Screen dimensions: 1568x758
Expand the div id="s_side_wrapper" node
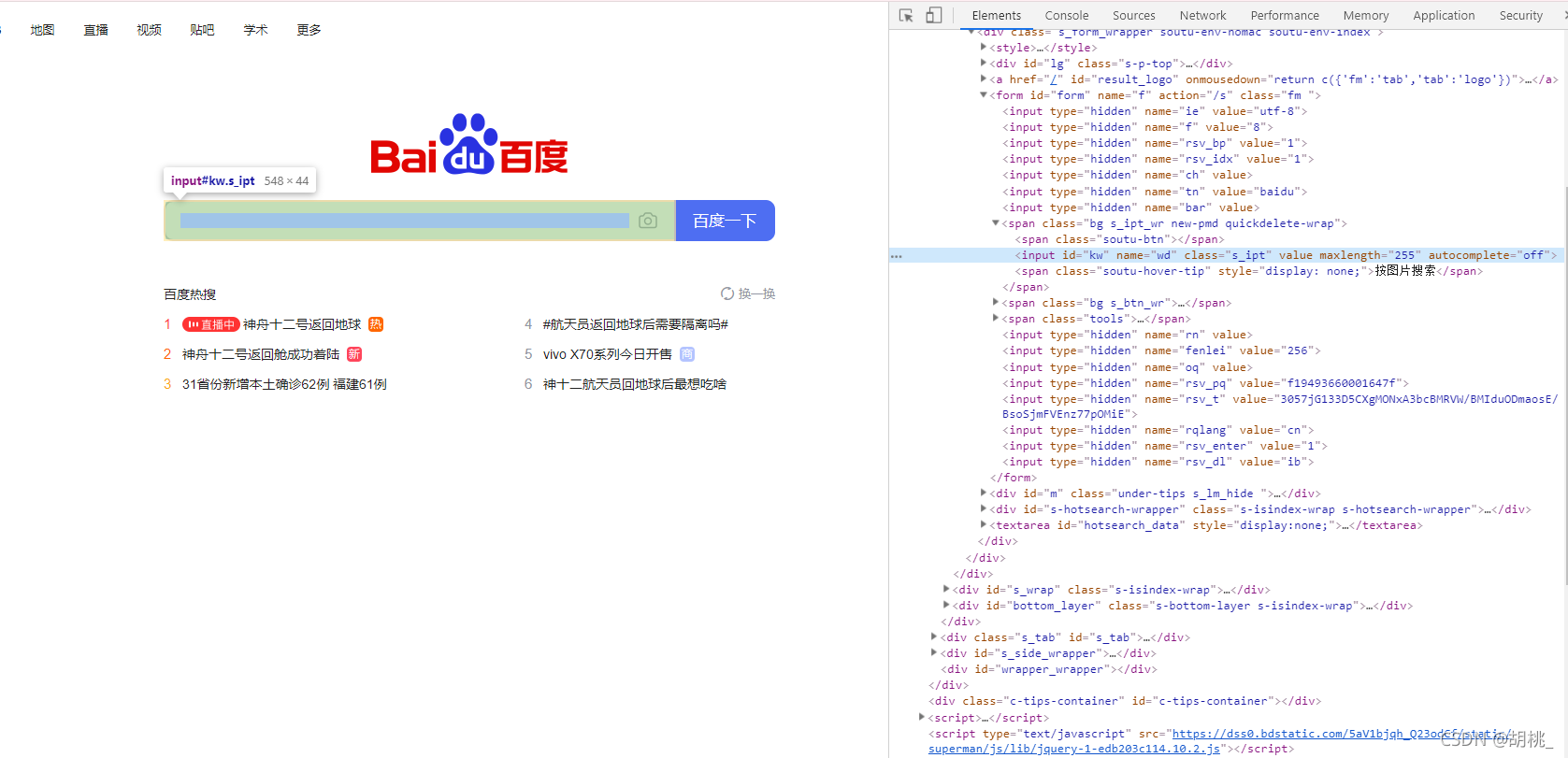pyautogui.click(x=934, y=652)
